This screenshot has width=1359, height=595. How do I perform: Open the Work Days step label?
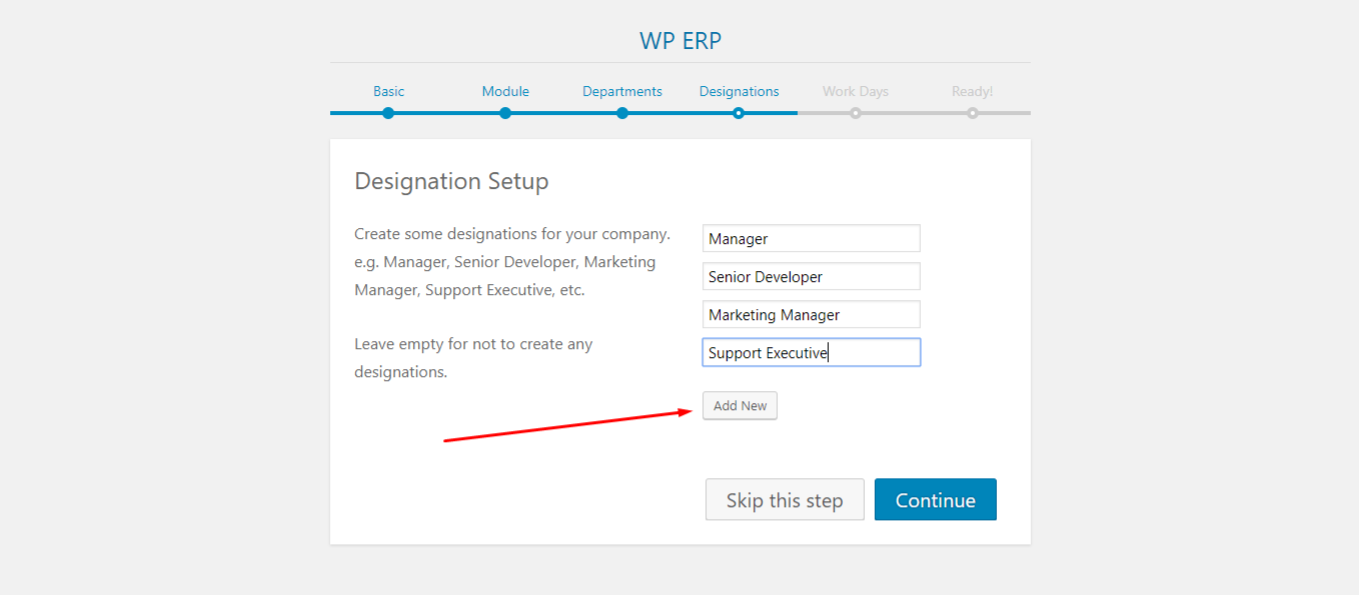click(x=855, y=91)
